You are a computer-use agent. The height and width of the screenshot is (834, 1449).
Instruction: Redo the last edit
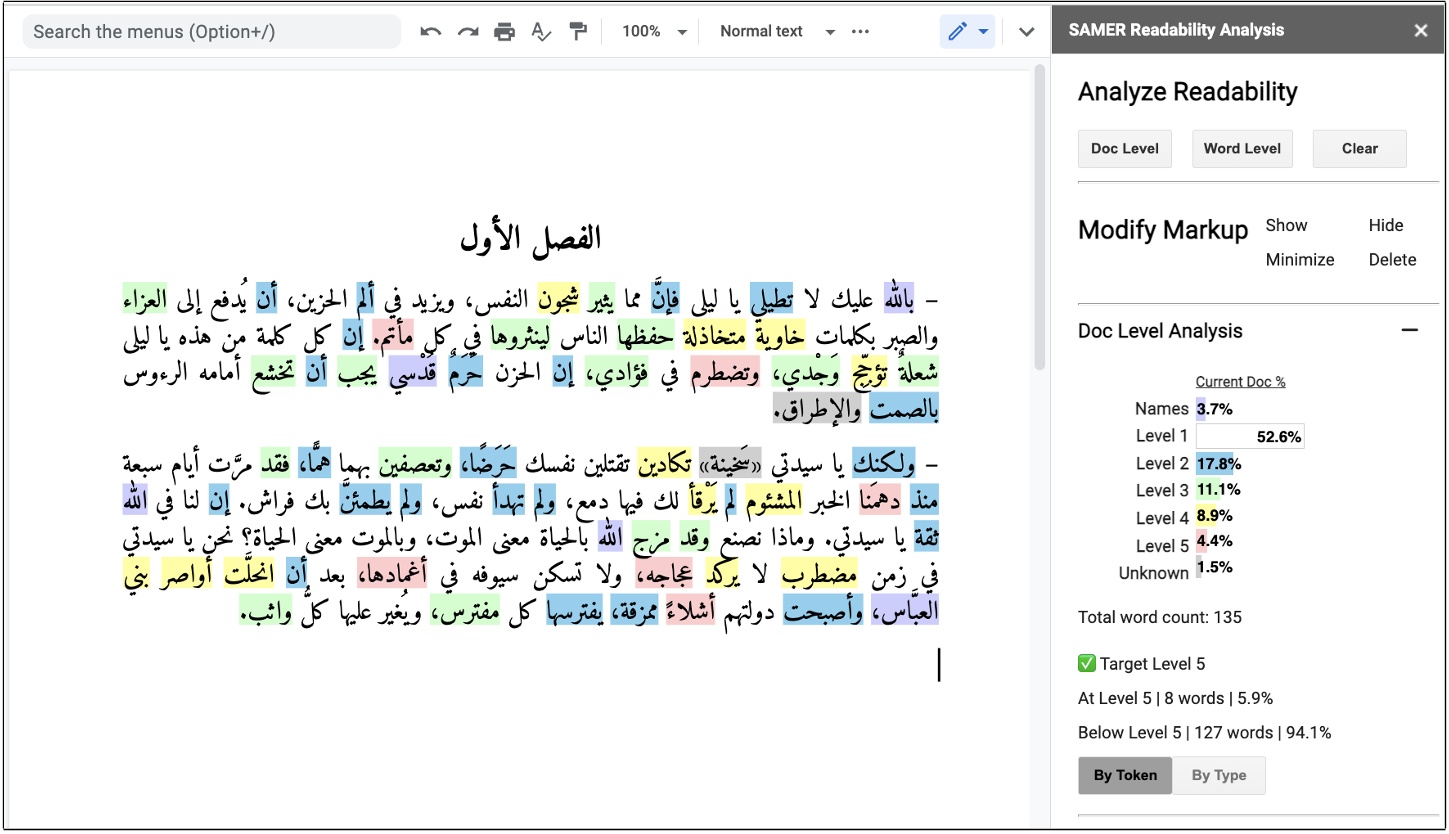(x=467, y=31)
